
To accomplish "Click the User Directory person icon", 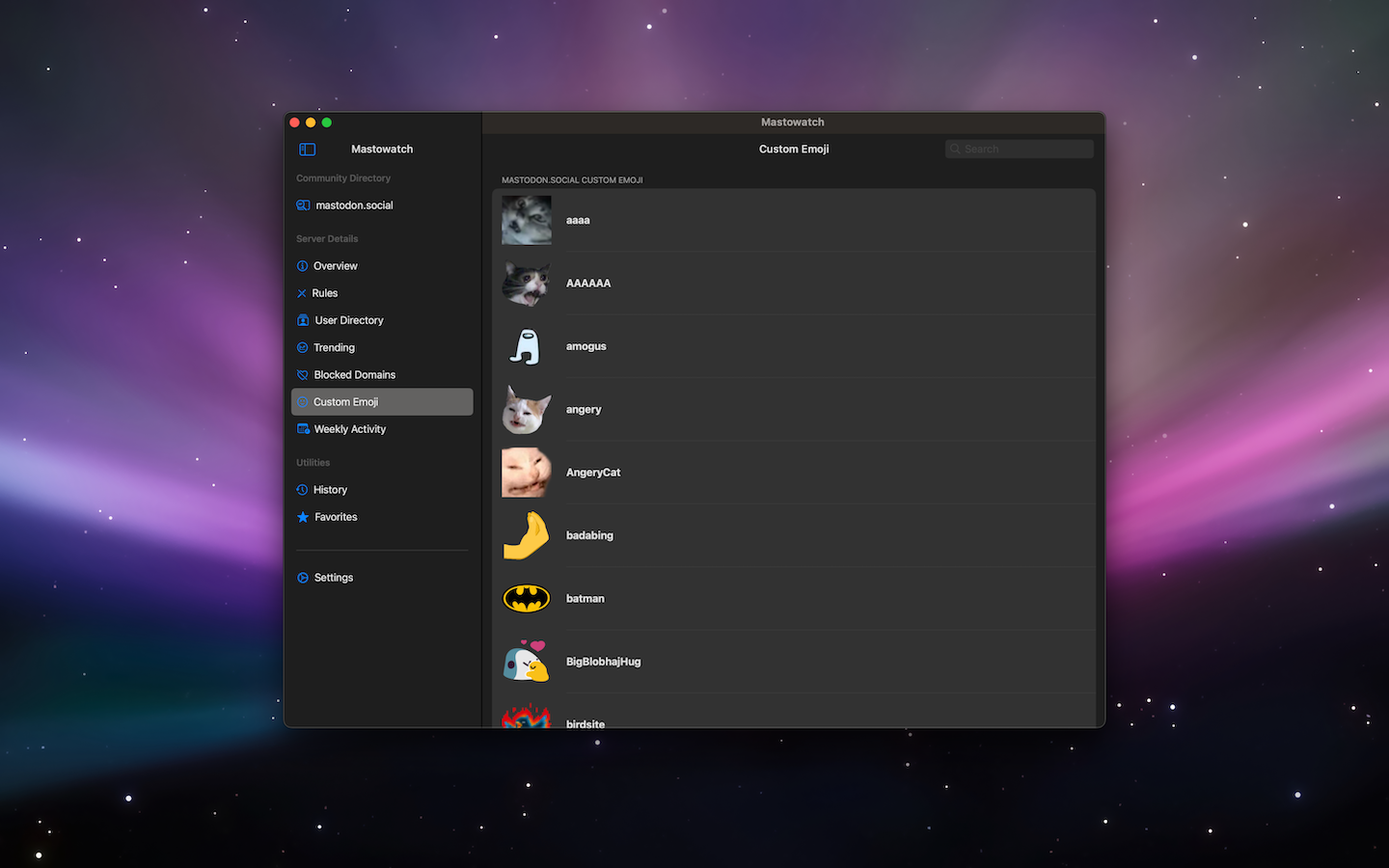I will coord(303,320).
